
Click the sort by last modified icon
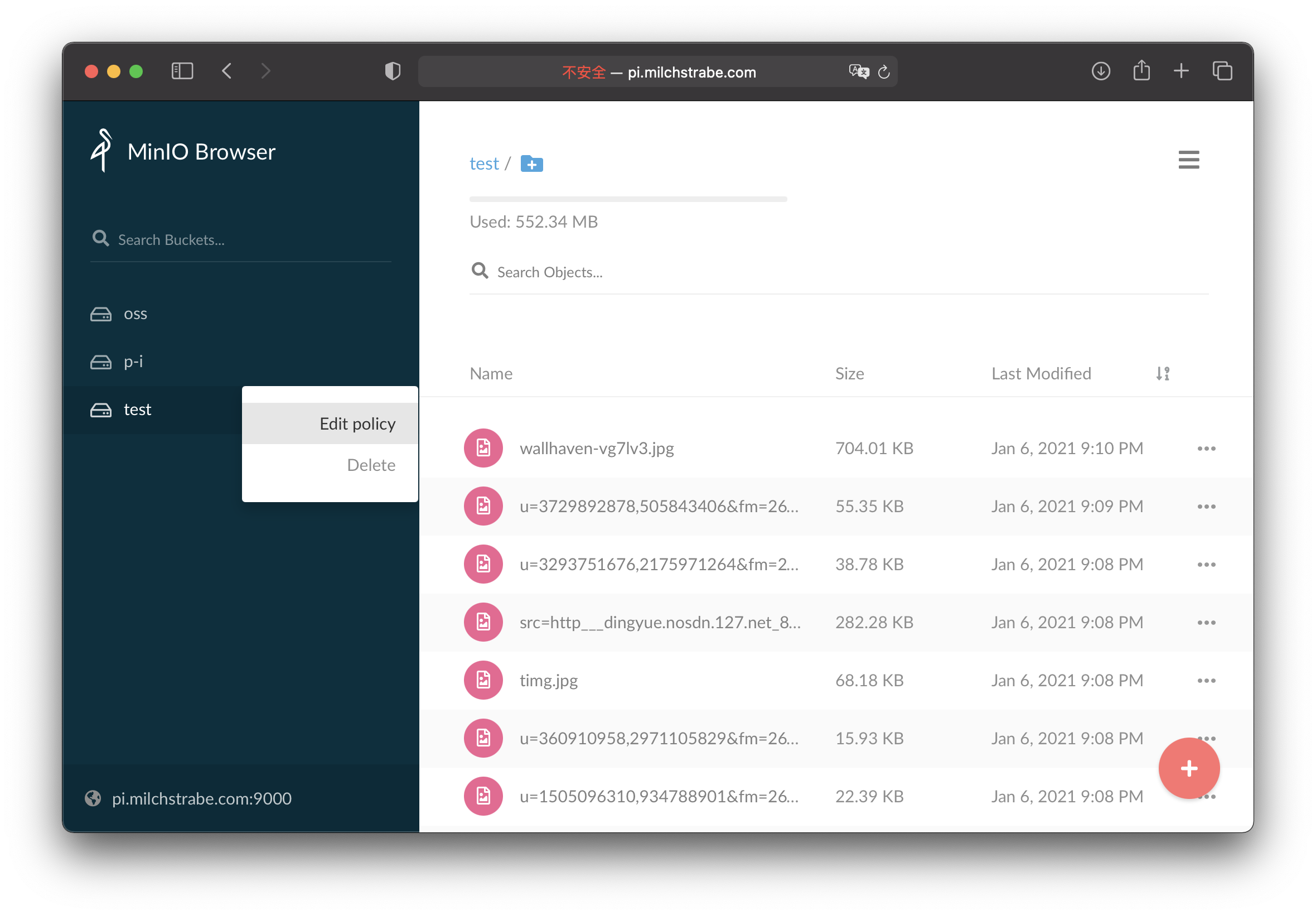click(x=1162, y=374)
